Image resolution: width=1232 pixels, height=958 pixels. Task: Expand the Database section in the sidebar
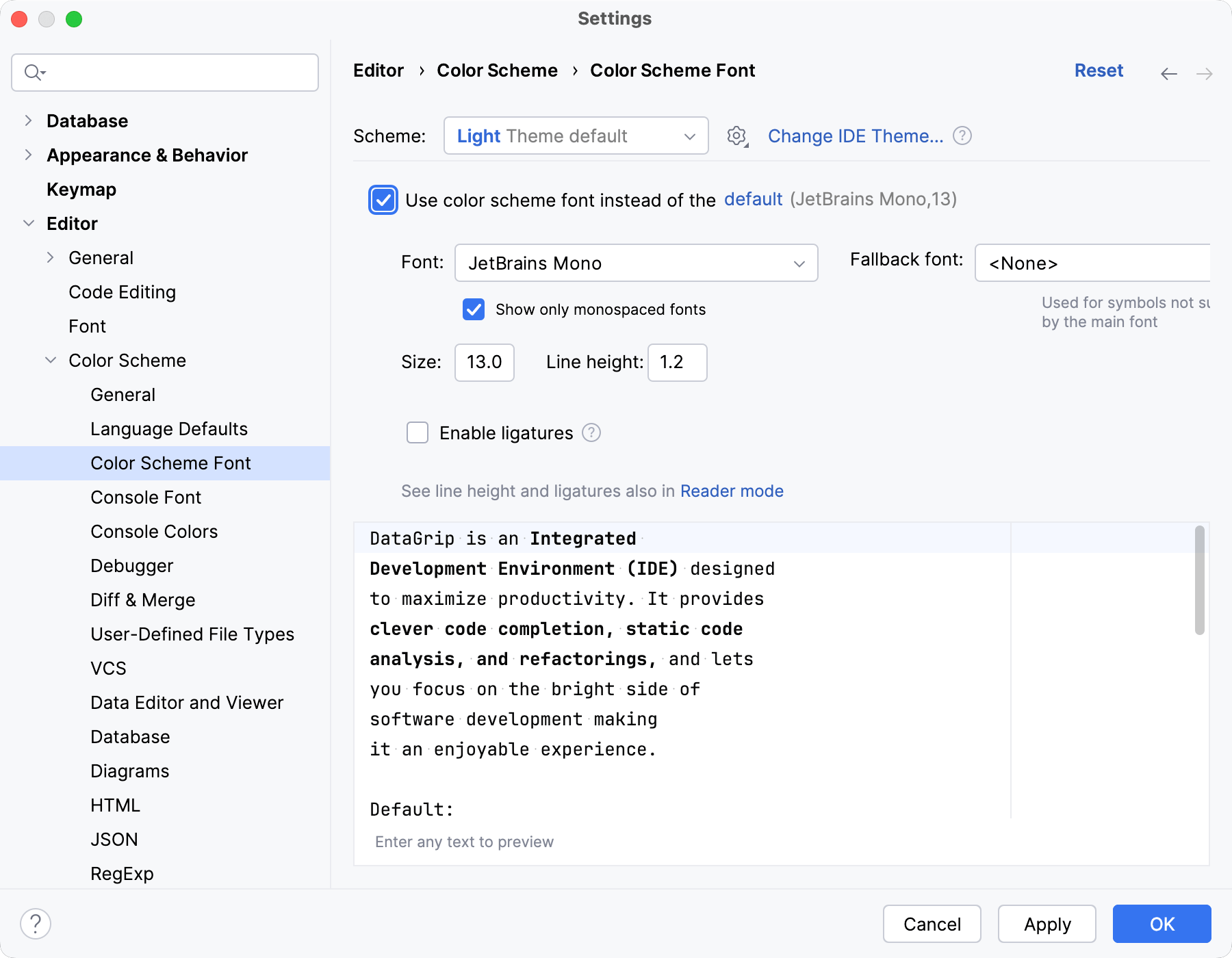tap(28, 120)
